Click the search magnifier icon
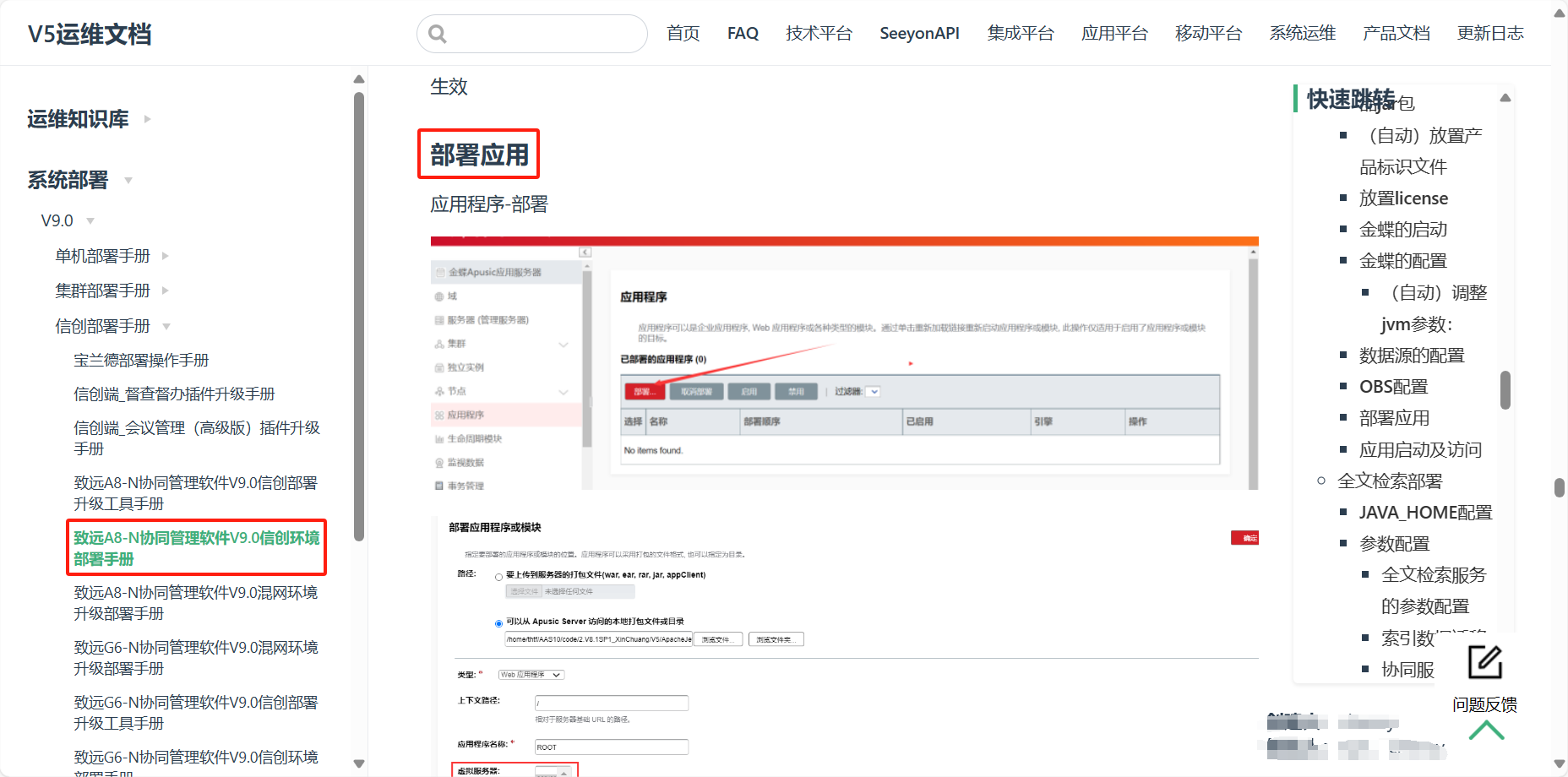Image resolution: width=1568 pixels, height=777 pixels. coord(437,34)
